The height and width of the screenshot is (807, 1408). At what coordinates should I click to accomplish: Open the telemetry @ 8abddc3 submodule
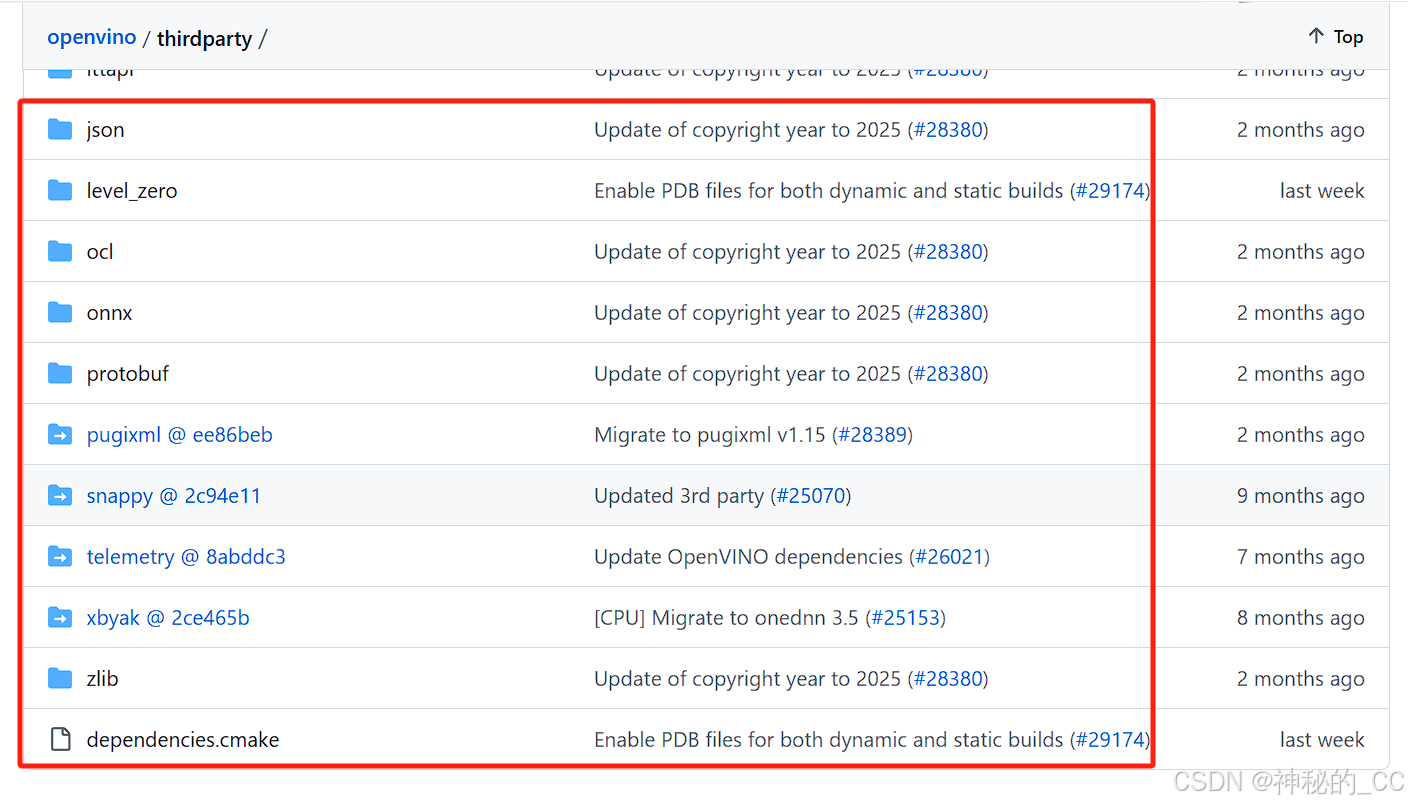tap(186, 557)
